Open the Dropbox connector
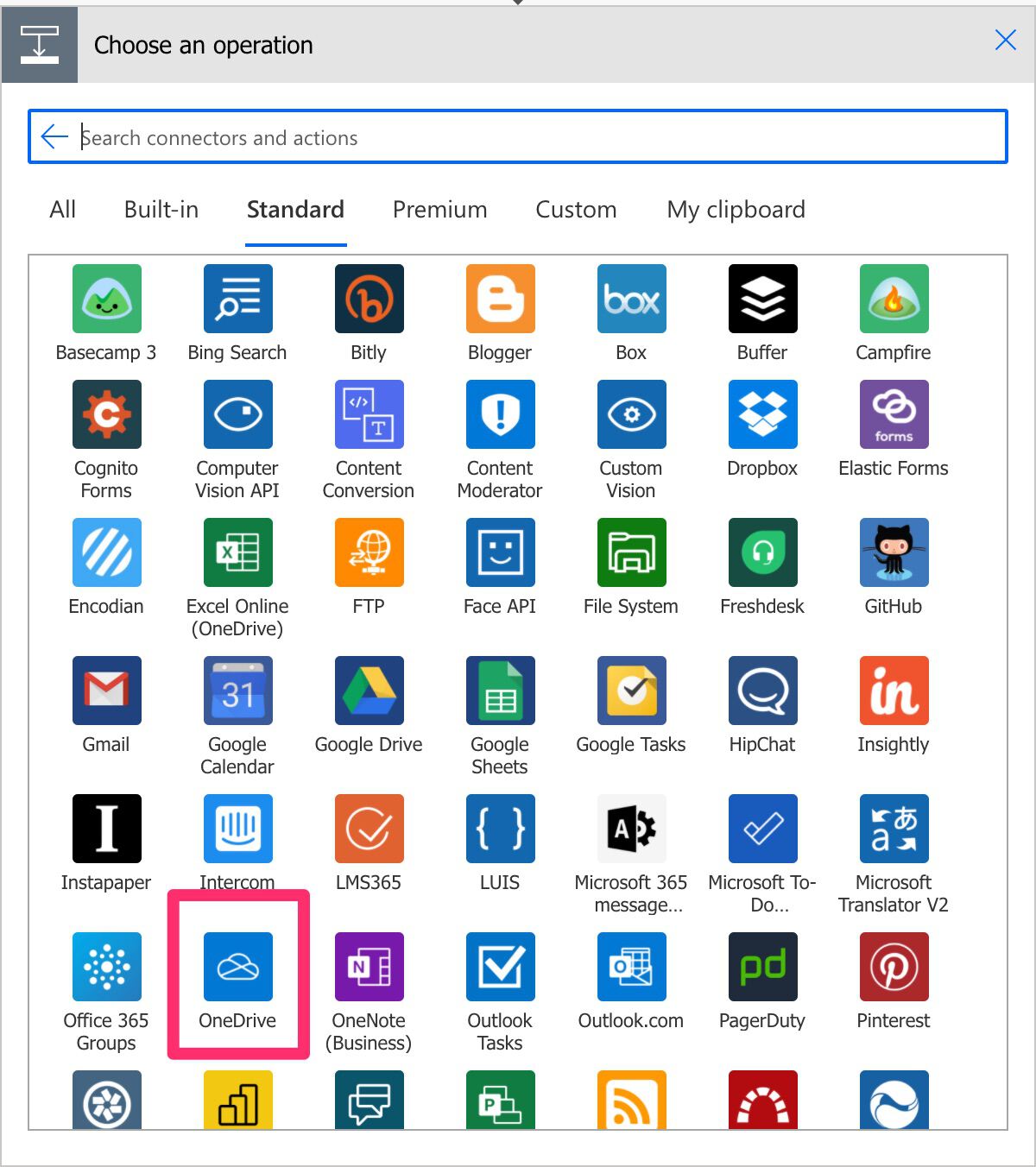This screenshot has width=1036, height=1167. coord(762,414)
